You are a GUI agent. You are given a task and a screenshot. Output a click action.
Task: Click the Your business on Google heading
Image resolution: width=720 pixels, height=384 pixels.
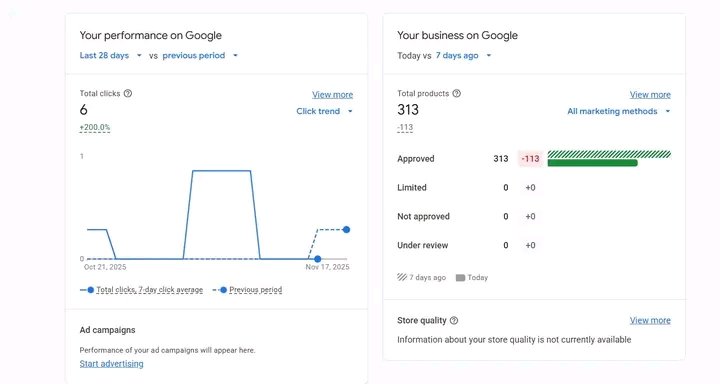tap(457, 35)
